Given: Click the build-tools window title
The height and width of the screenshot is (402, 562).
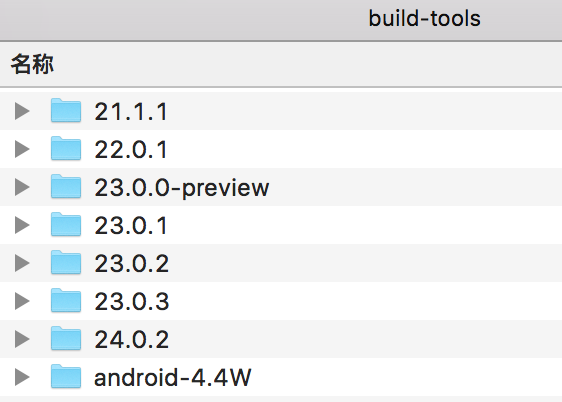Looking at the screenshot, I should pos(425,18).
